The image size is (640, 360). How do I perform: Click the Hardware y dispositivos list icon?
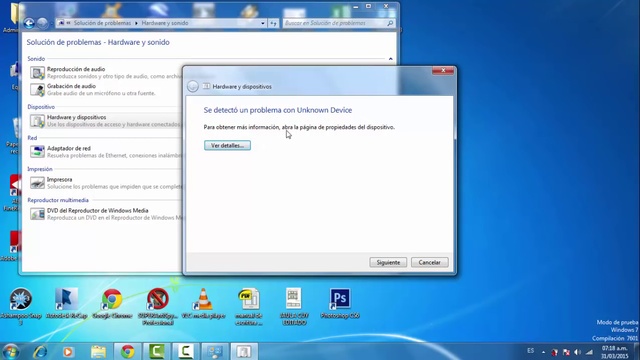[x=37, y=120]
